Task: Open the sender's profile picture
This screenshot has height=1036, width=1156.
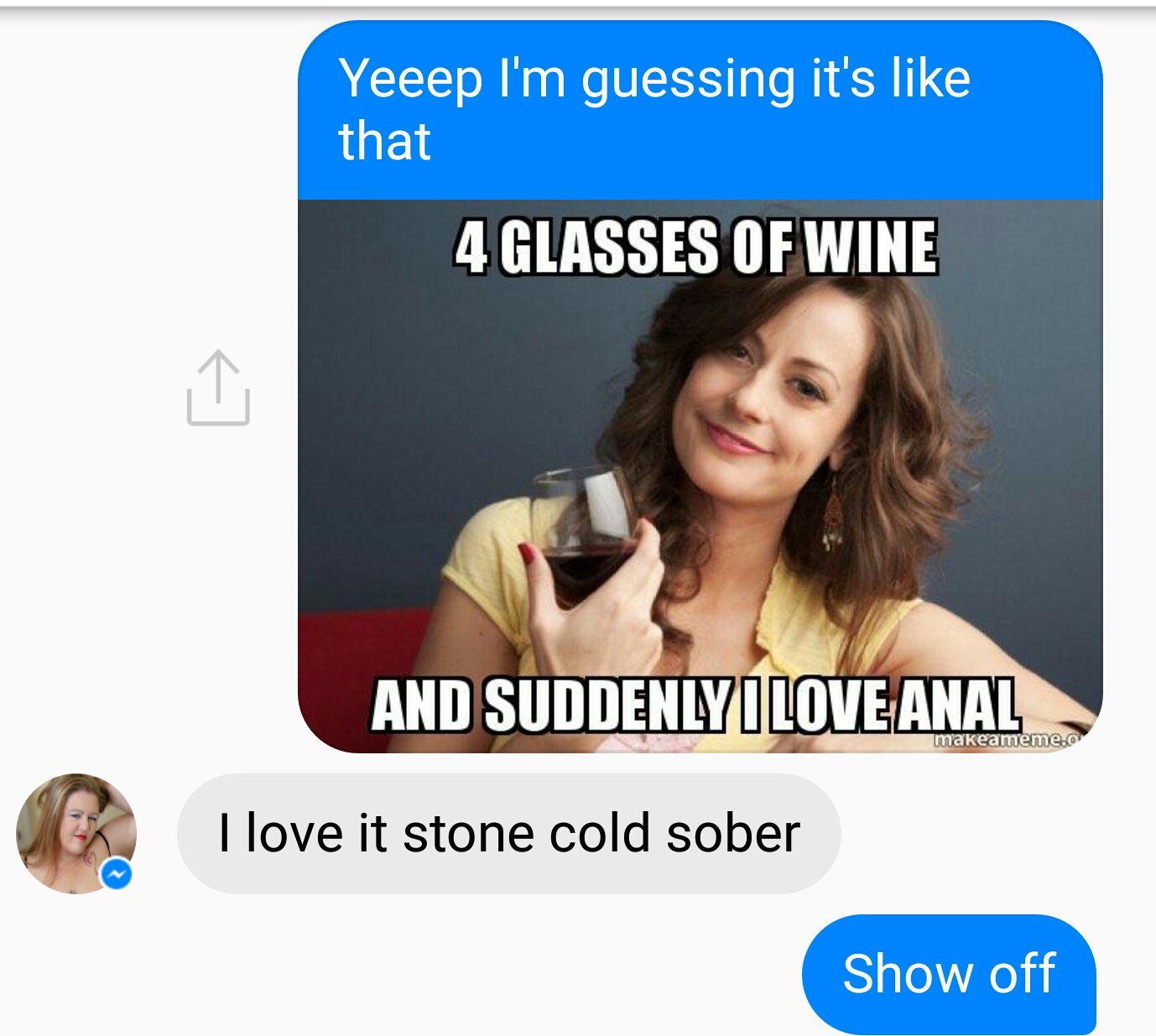Action: (74, 830)
